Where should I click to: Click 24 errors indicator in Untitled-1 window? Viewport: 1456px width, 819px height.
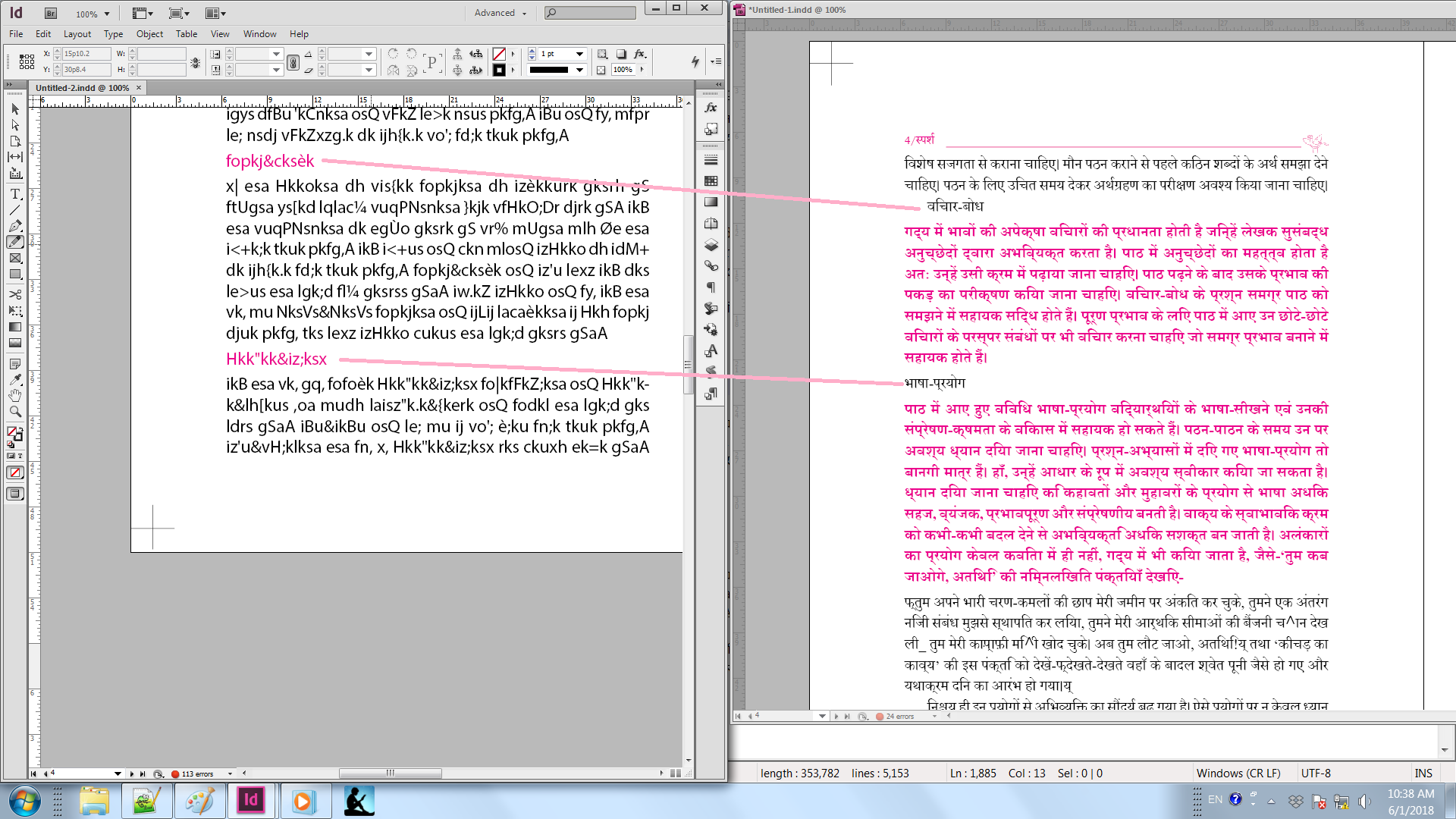(895, 716)
